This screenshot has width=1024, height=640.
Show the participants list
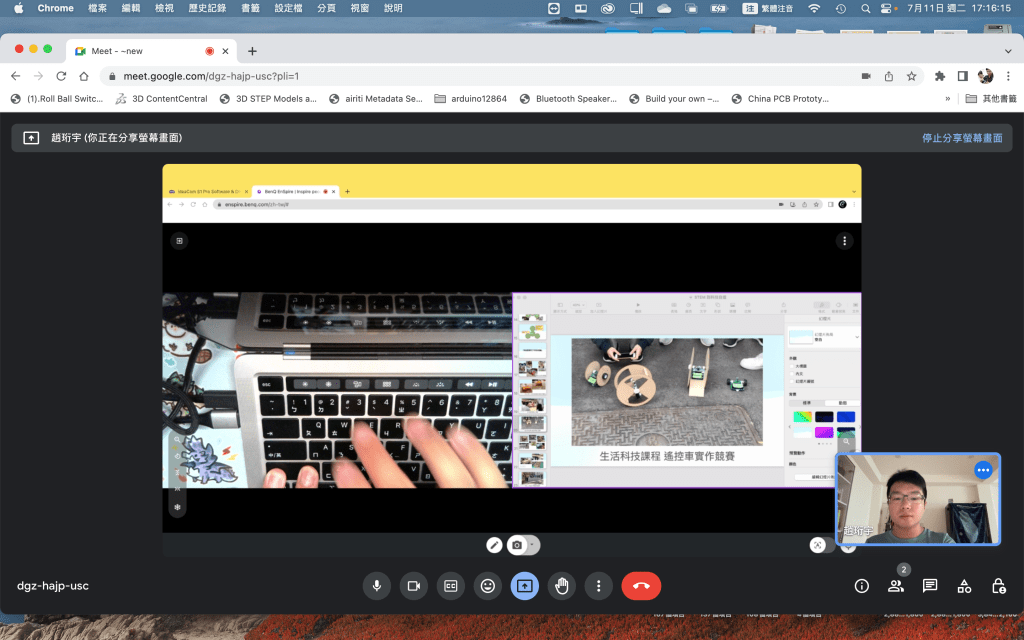(x=895, y=586)
